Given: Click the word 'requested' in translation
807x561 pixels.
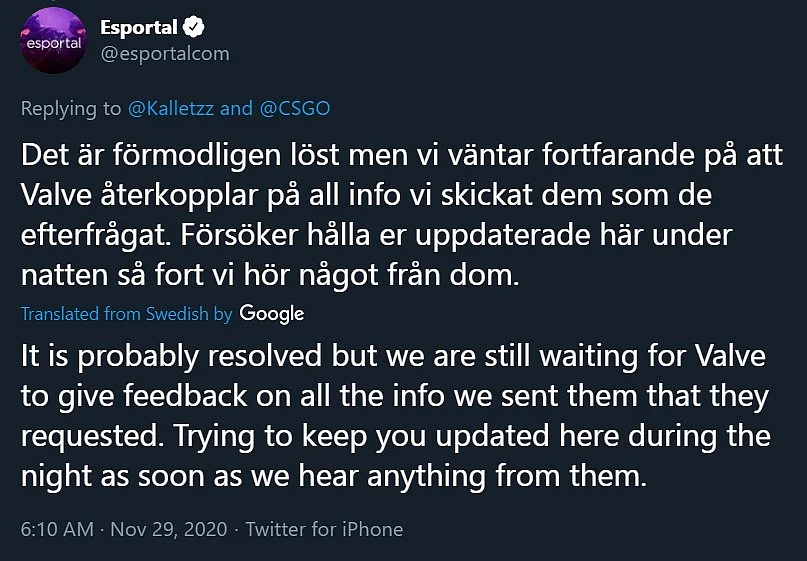Looking at the screenshot, I should 91,437.
